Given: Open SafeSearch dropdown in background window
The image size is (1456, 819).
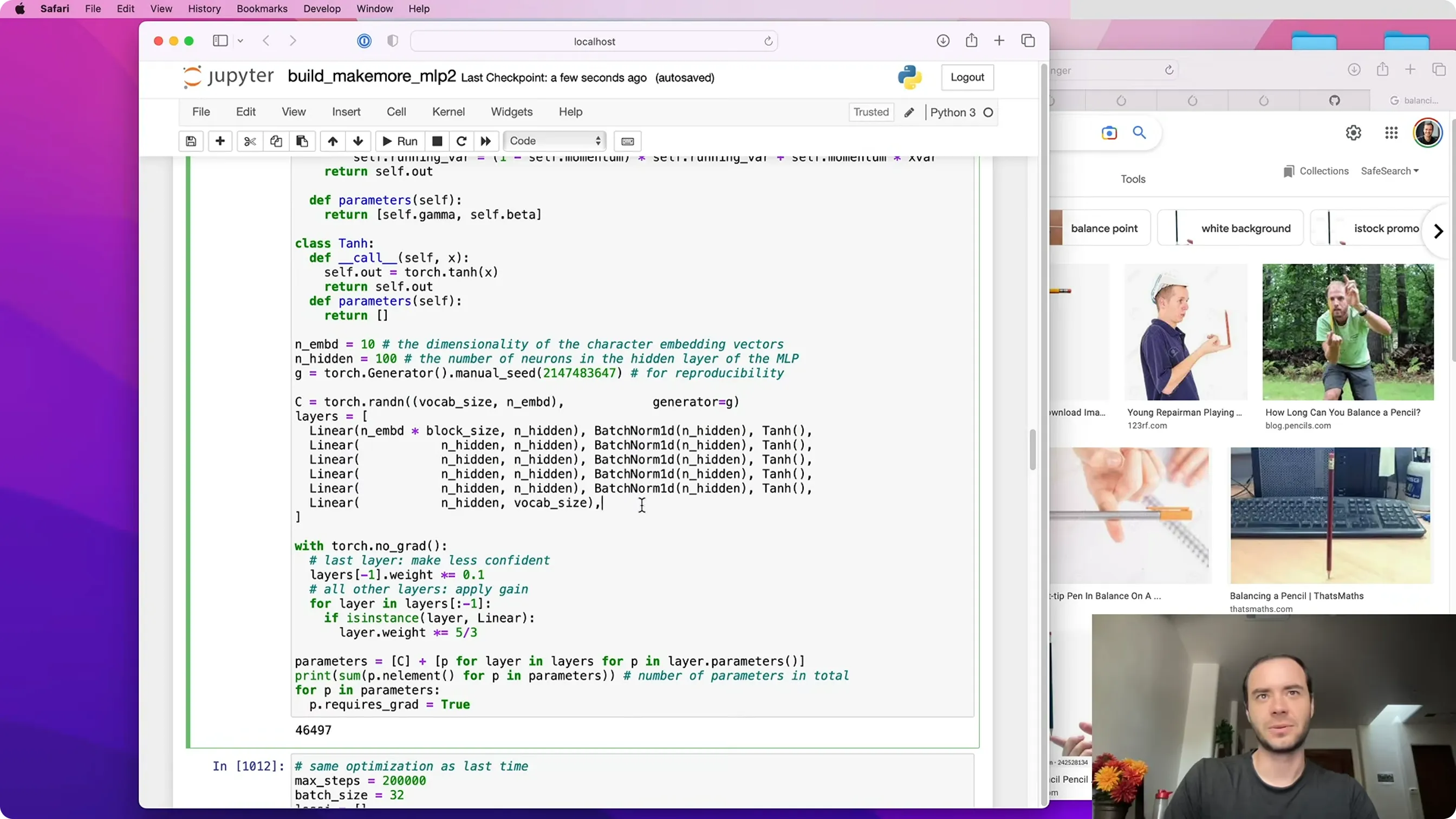Looking at the screenshot, I should (x=1390, y=171).
